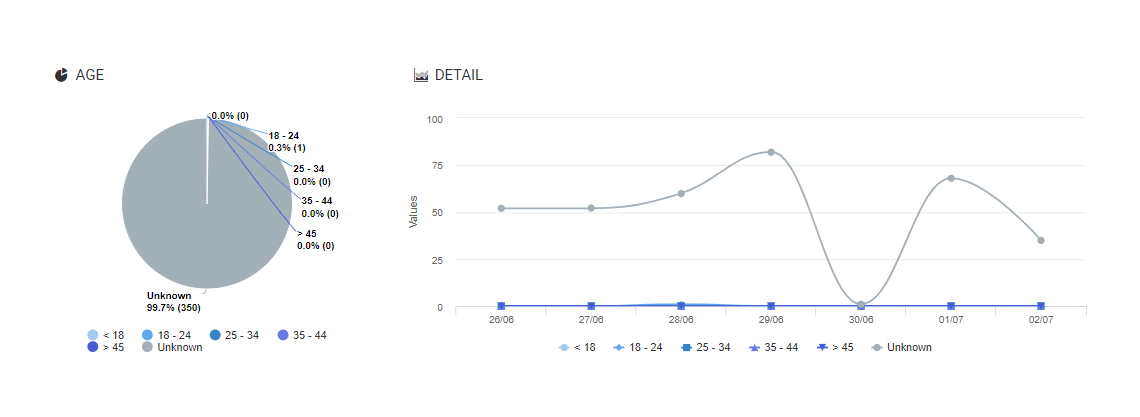
Task: Hide Unknown series in line chart legend
Action: (901, 347)
